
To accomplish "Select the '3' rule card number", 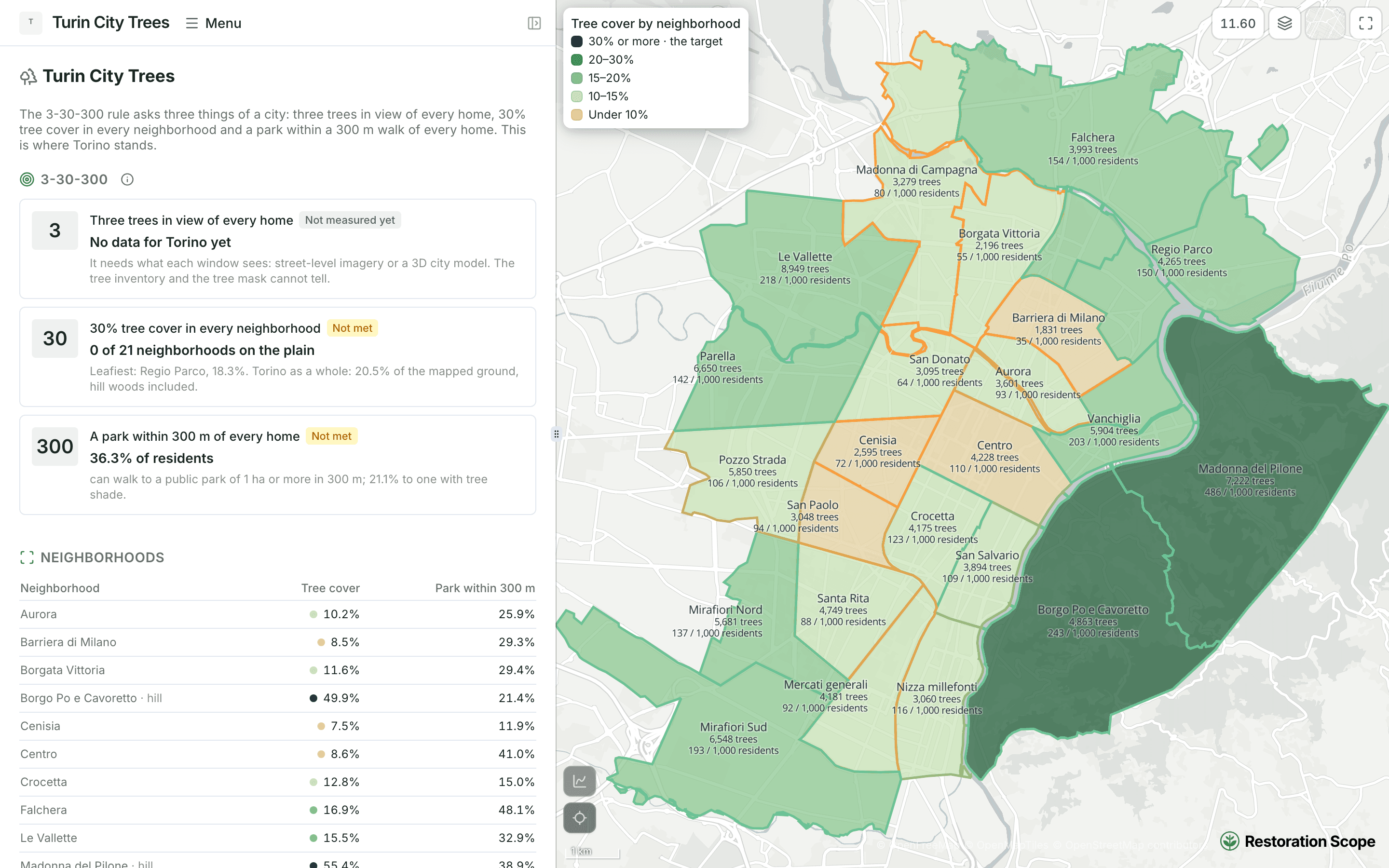I will tap(54, 230).
